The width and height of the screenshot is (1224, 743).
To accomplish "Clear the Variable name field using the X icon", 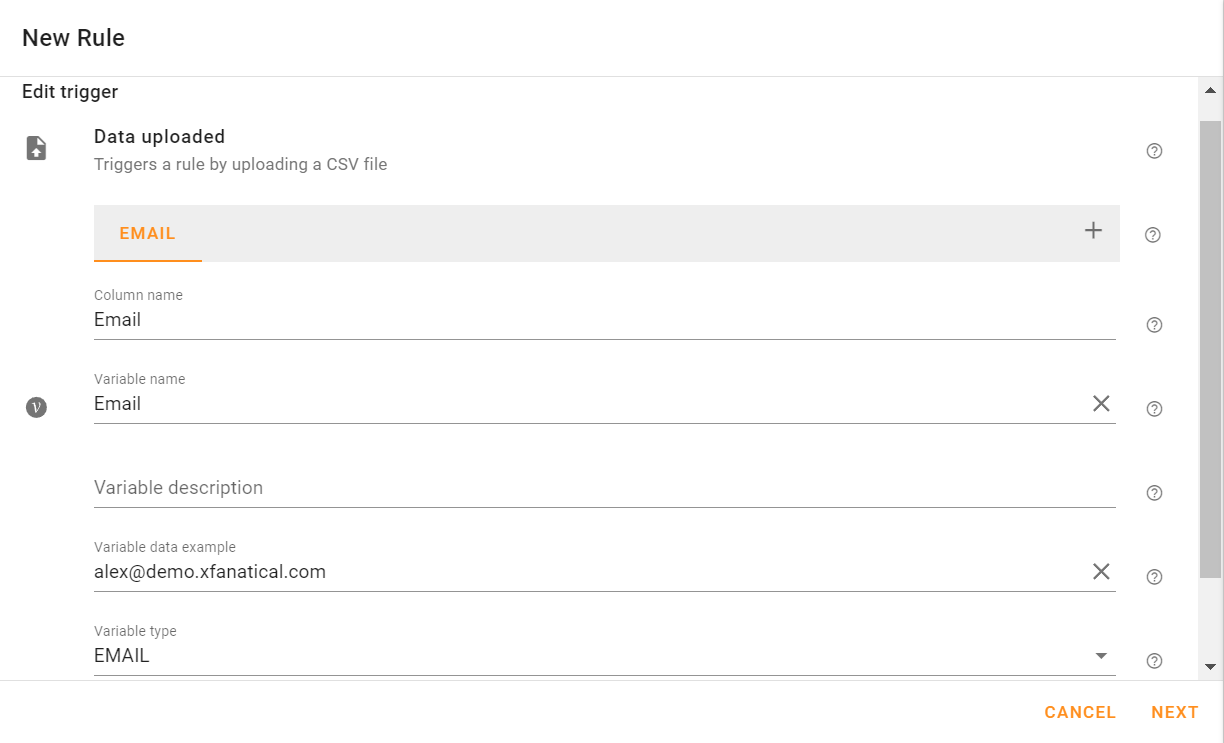I will tap(1101, 403).
